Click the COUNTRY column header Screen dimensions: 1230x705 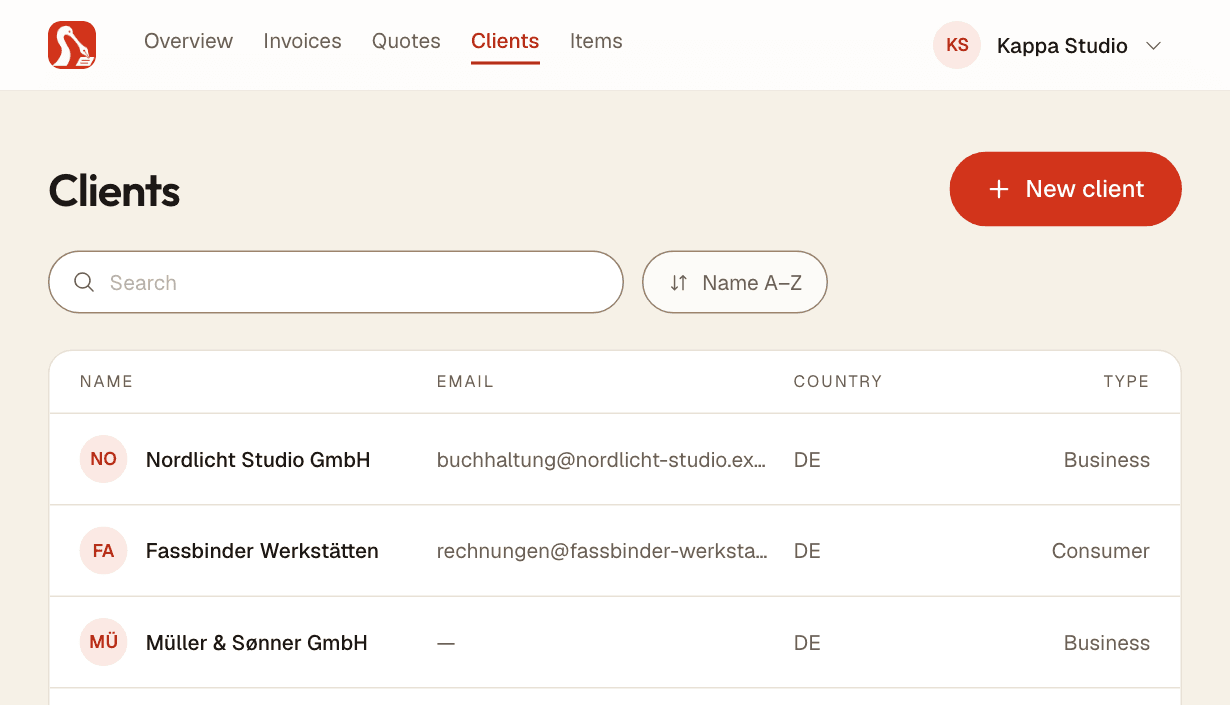tap(838, 381)
